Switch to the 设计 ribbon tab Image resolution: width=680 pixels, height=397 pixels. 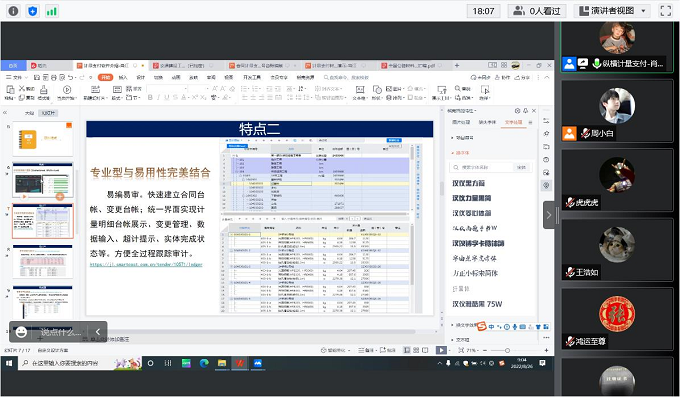pyautogui.click(x=141, y=77)
